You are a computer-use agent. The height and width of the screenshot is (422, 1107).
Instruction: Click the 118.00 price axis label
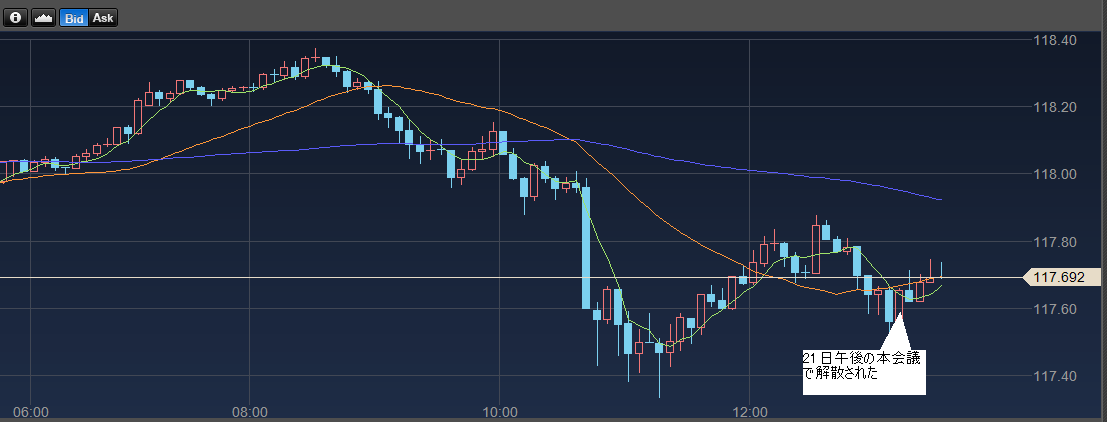[1054, 174]
